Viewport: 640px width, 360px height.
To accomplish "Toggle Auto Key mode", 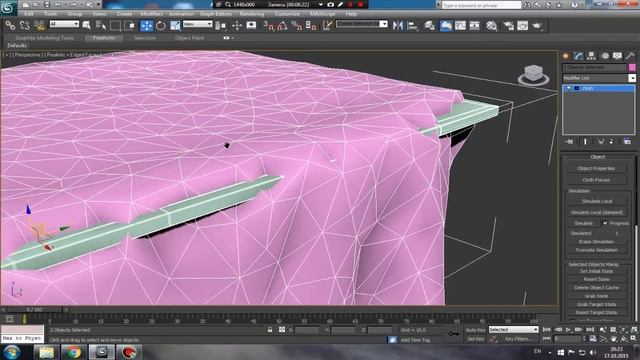I will [x=476, y=330].
